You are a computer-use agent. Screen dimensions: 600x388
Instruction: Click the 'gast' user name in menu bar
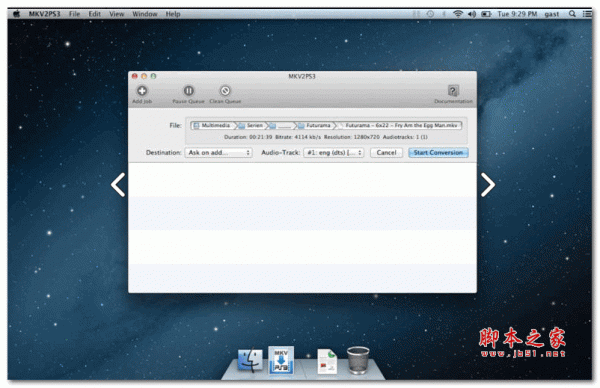(551, 14)
